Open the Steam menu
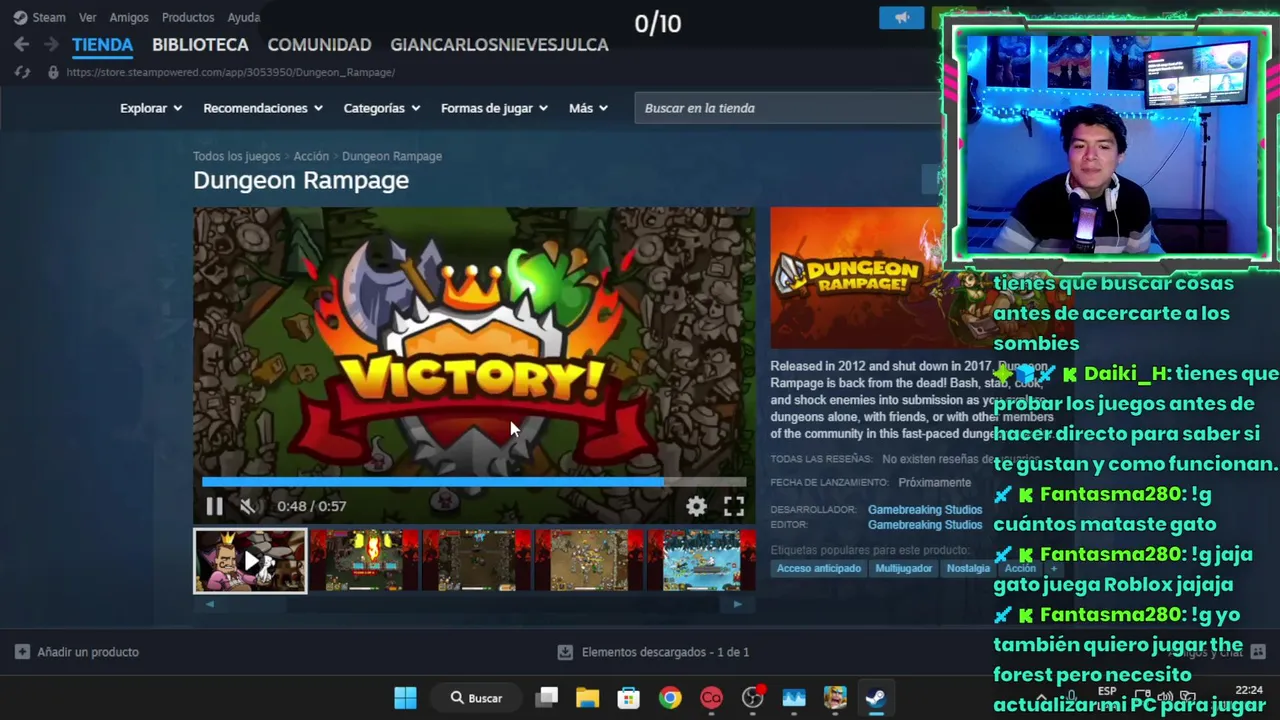Screen dimensions: 1280x720 [x=40, y=17]
